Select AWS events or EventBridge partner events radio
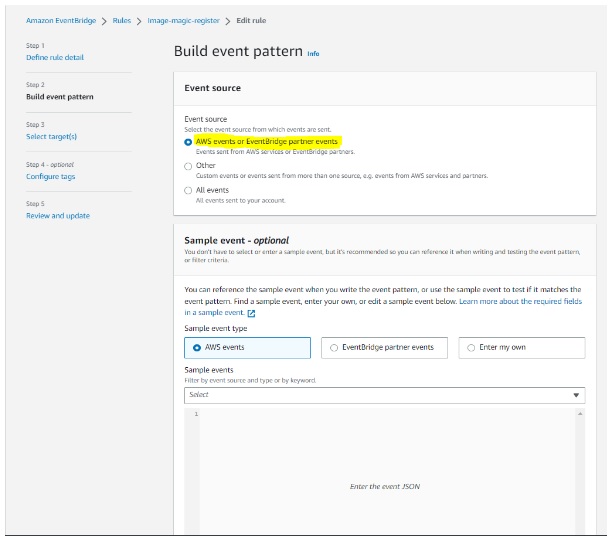This screenshot has height=542, width=613. [188, 142]
